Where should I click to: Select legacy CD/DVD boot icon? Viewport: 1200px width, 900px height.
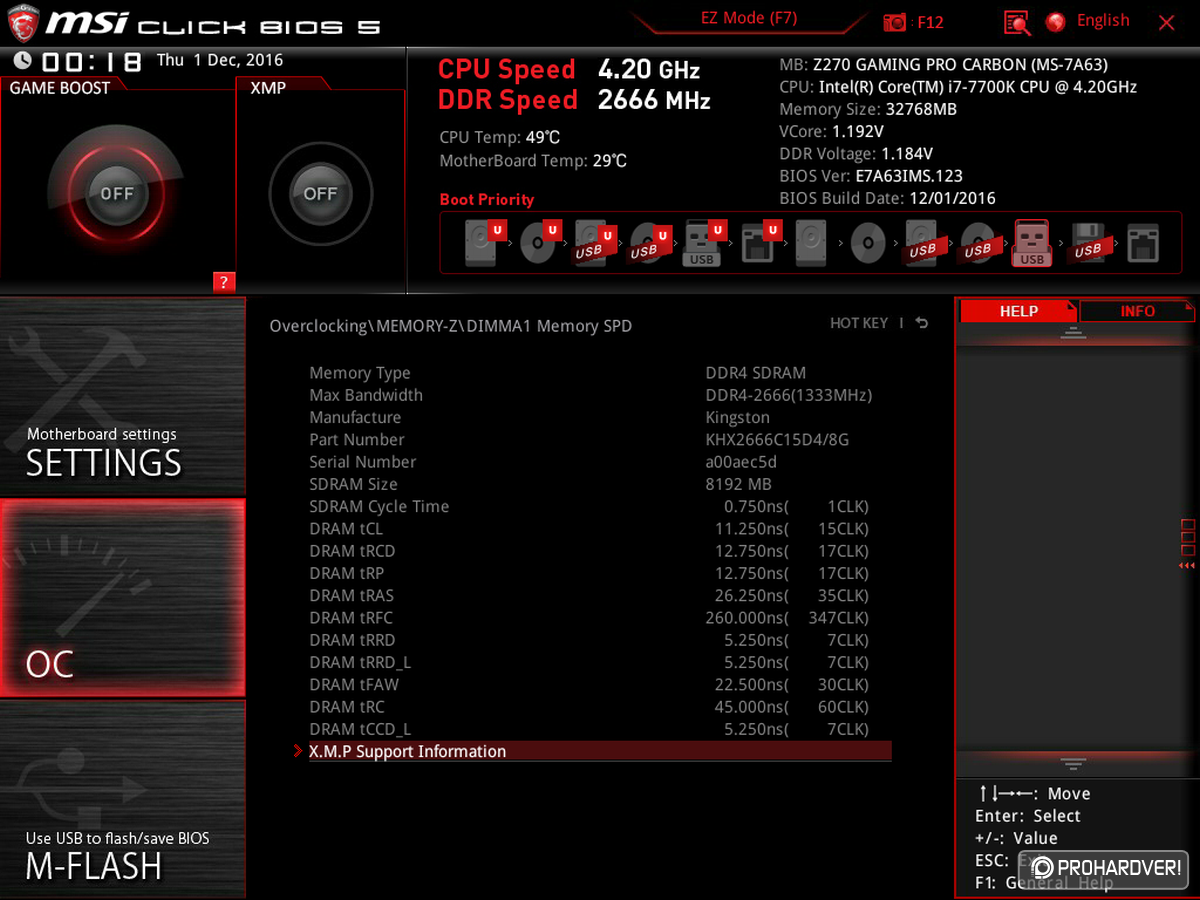868,244
